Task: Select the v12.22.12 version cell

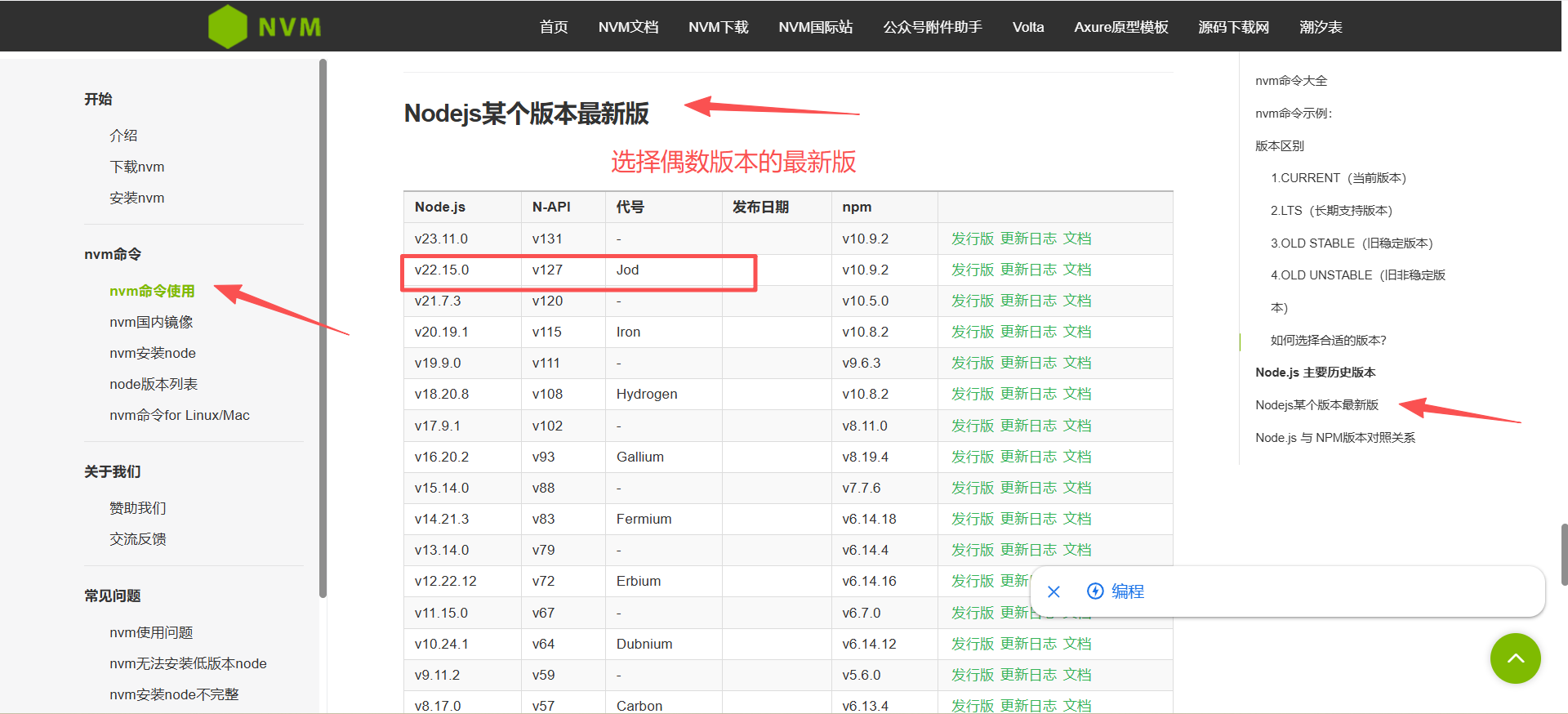Action: (x=462, y=581)
